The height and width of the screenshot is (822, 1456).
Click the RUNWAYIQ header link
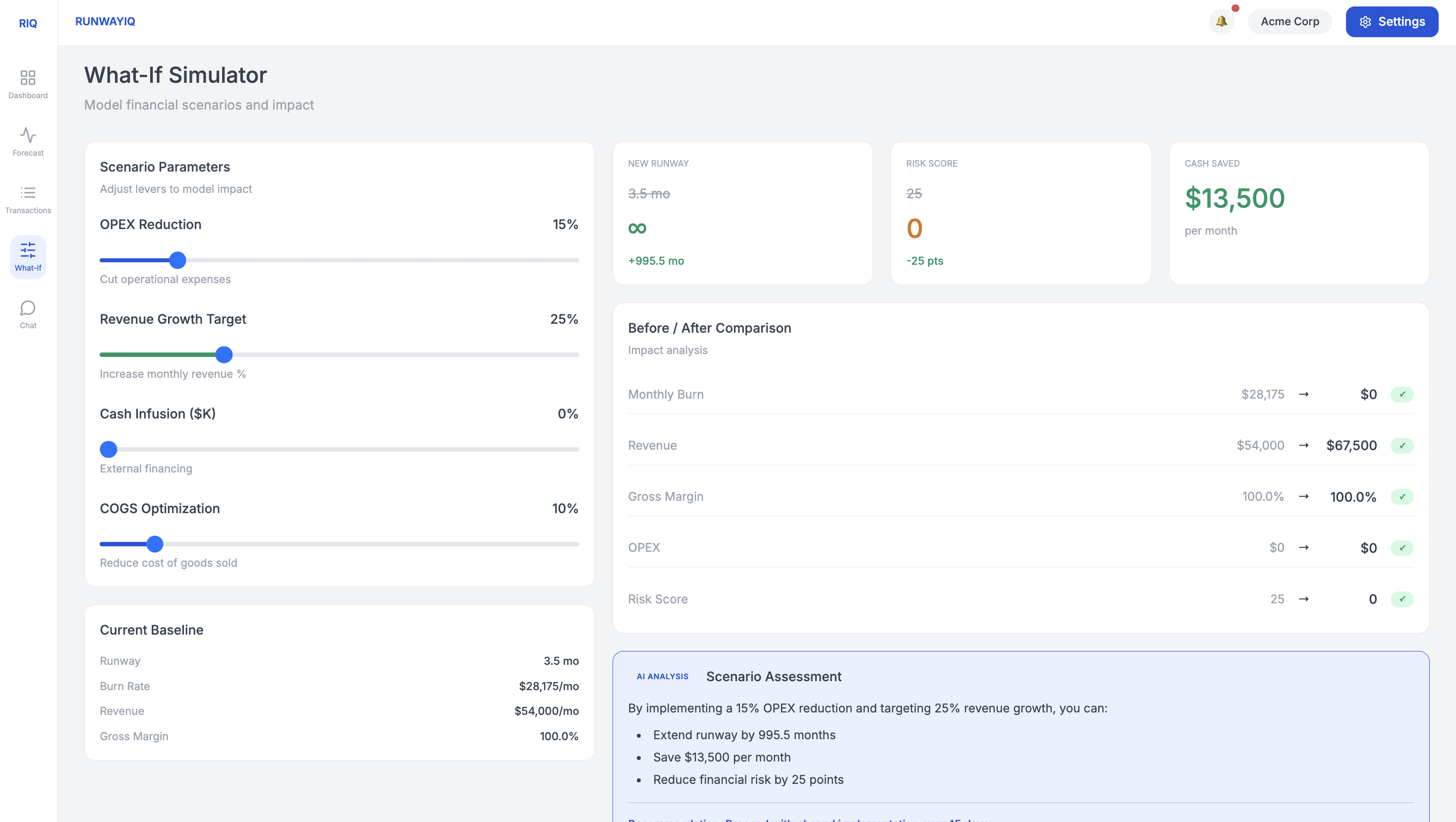click(x=105, y=21)
